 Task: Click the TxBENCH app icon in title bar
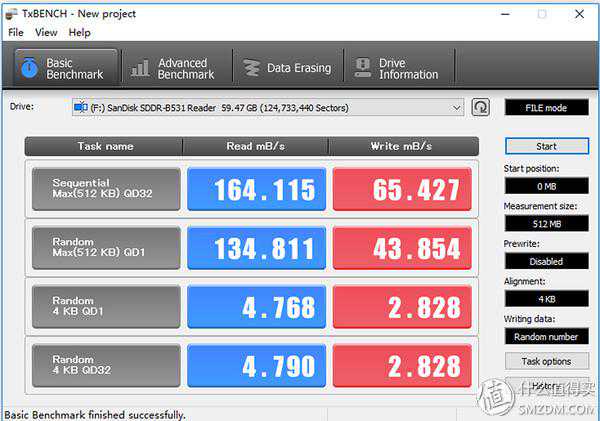tap(12, 14)
